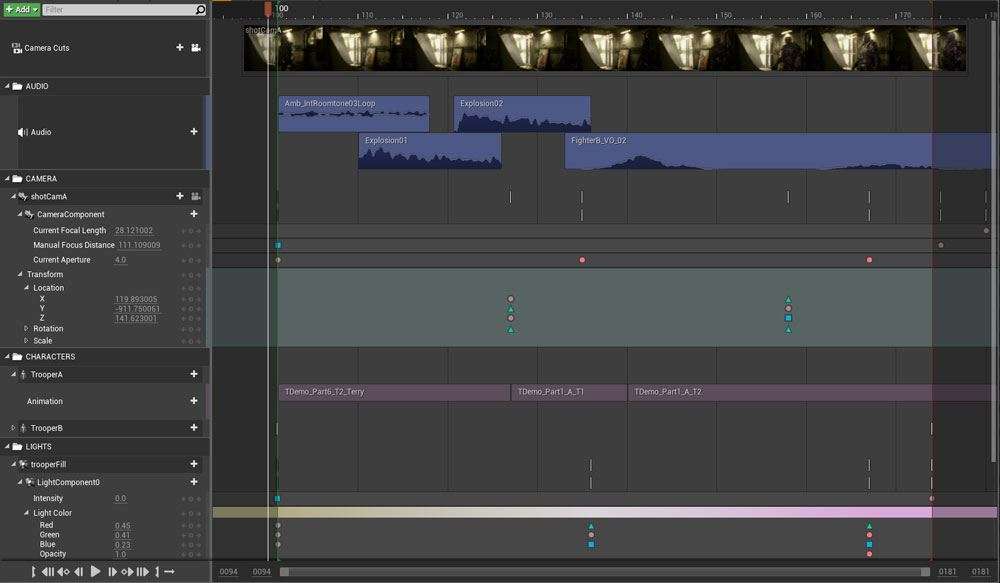The width and height of the screenshot is (1000, 583).
Task: Click the TrooperA character icon
Action: click(23, 375)
